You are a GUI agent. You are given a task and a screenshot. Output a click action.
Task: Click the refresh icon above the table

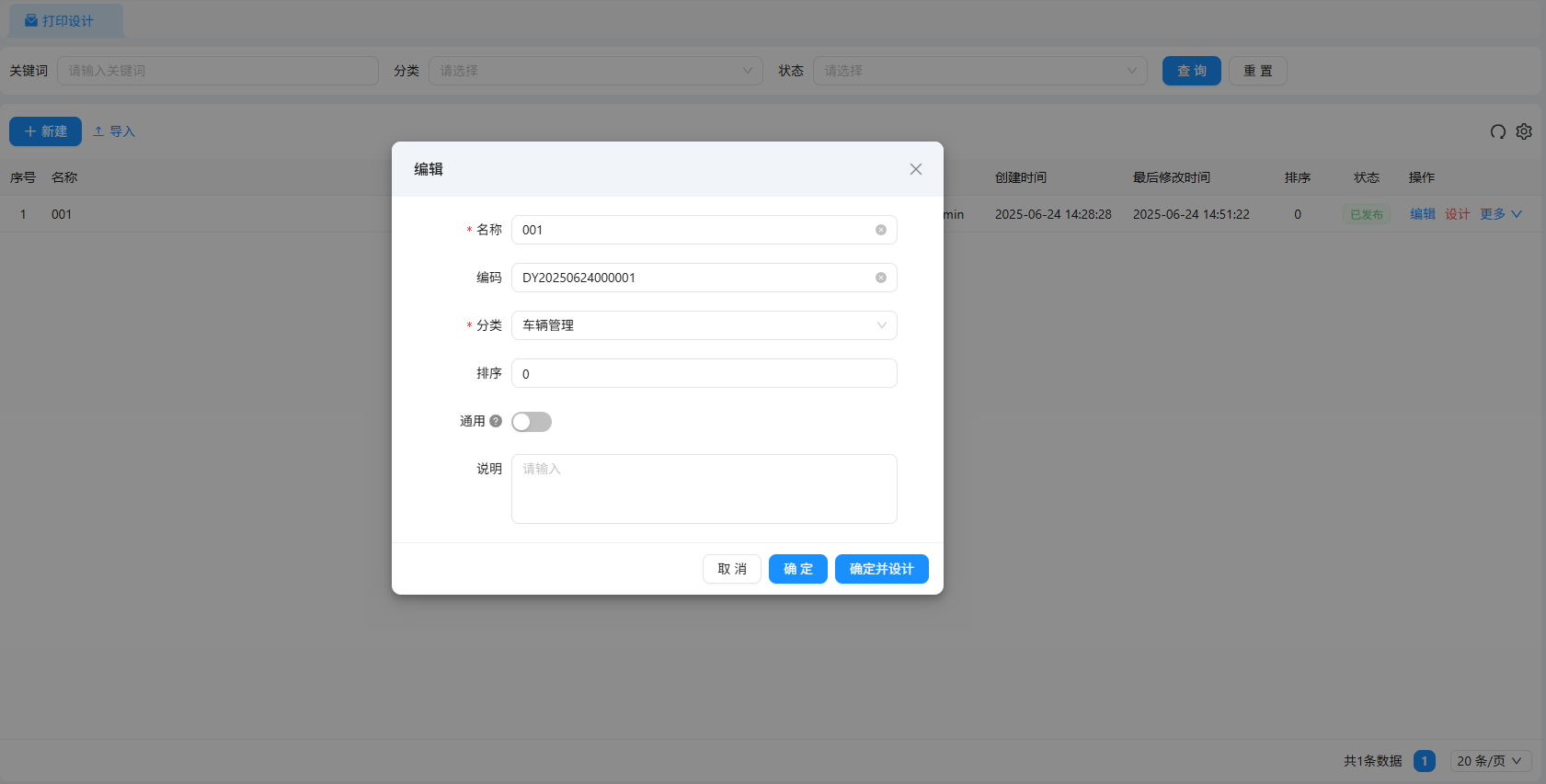point(1498,131)
